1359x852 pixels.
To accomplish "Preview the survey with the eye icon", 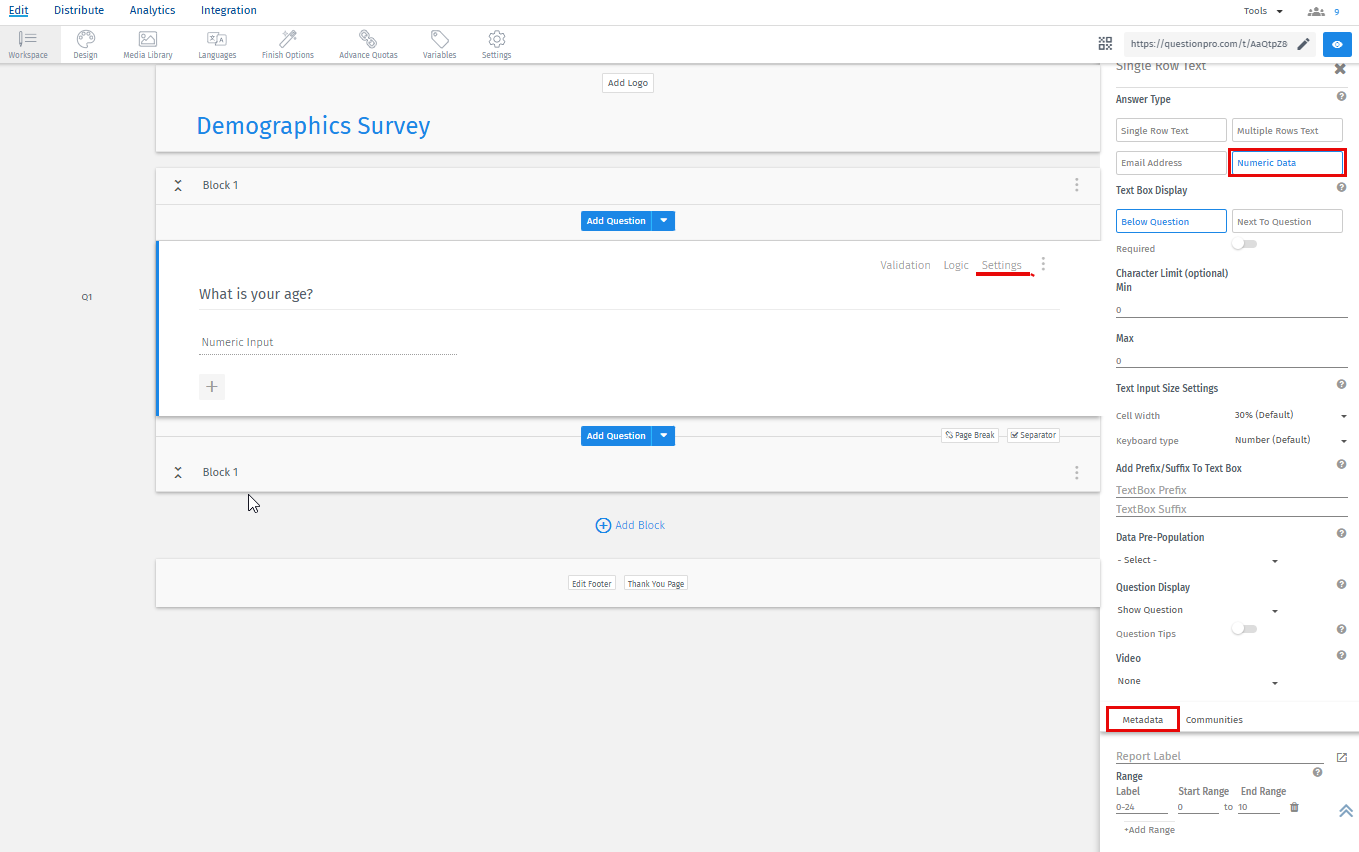I will click(1337, 43).
